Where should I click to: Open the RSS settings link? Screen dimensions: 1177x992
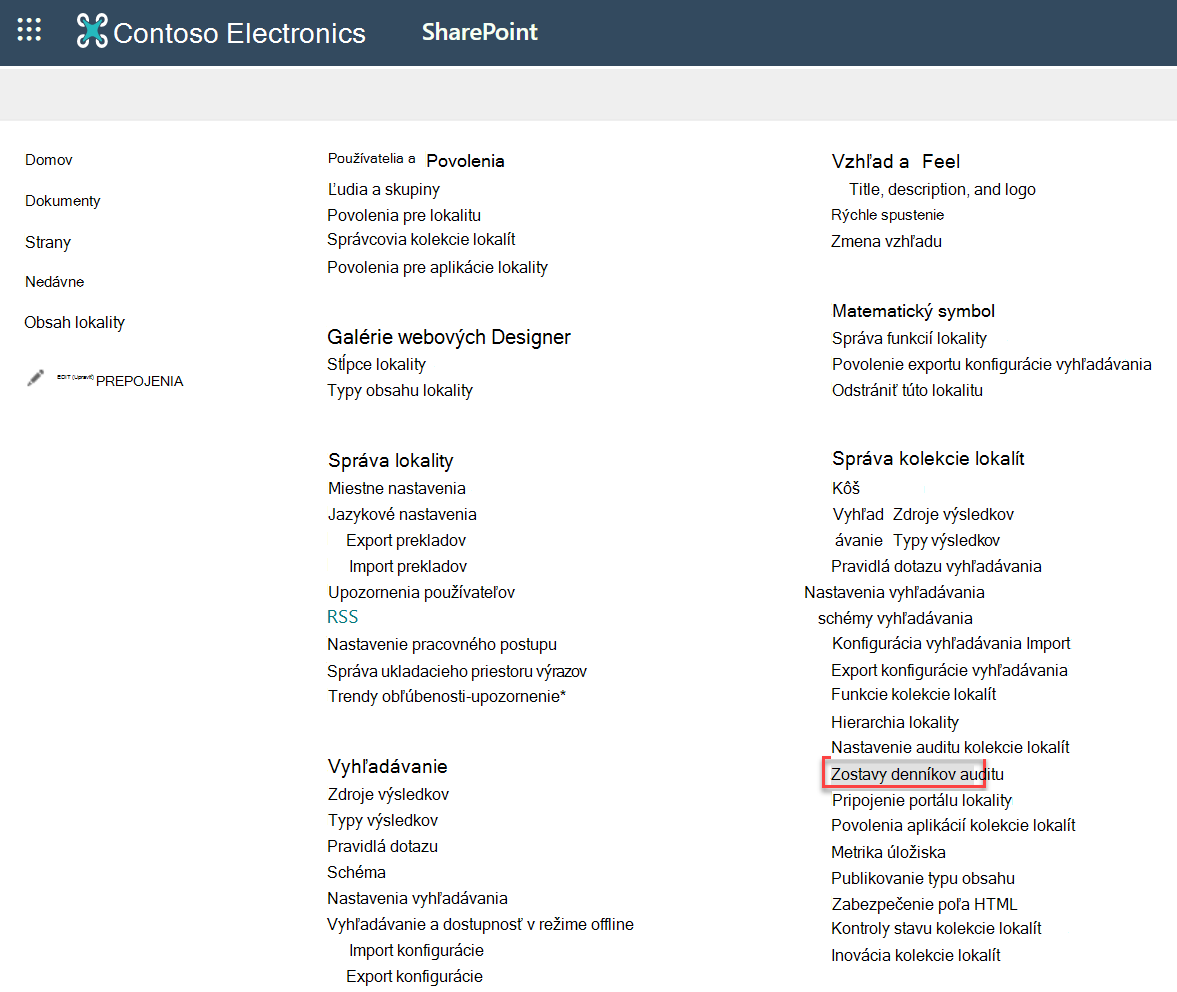[x=342, y=617]
